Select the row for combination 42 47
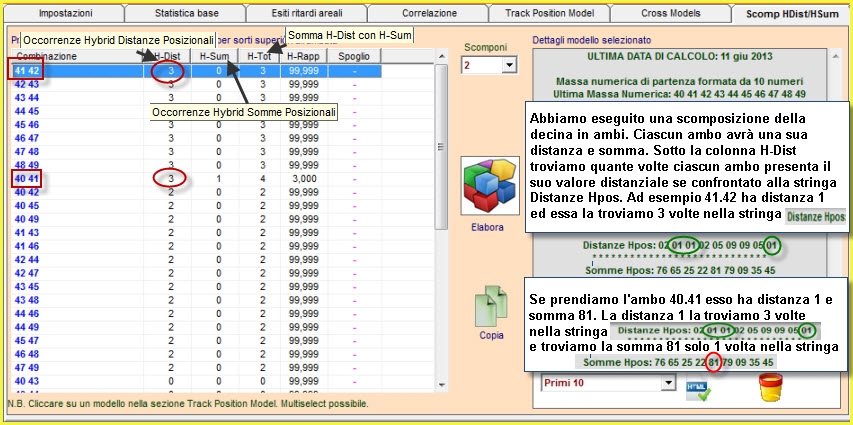Screen dimensions: 853x425 tap(196, 273)
